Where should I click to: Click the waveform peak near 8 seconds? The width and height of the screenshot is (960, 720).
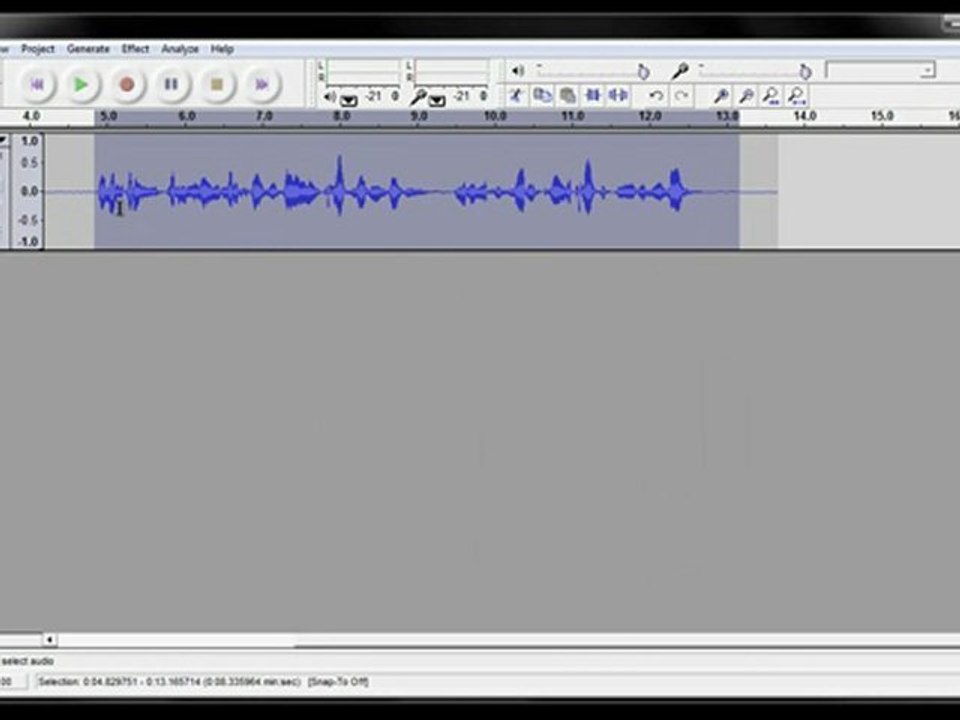(339, 184)
